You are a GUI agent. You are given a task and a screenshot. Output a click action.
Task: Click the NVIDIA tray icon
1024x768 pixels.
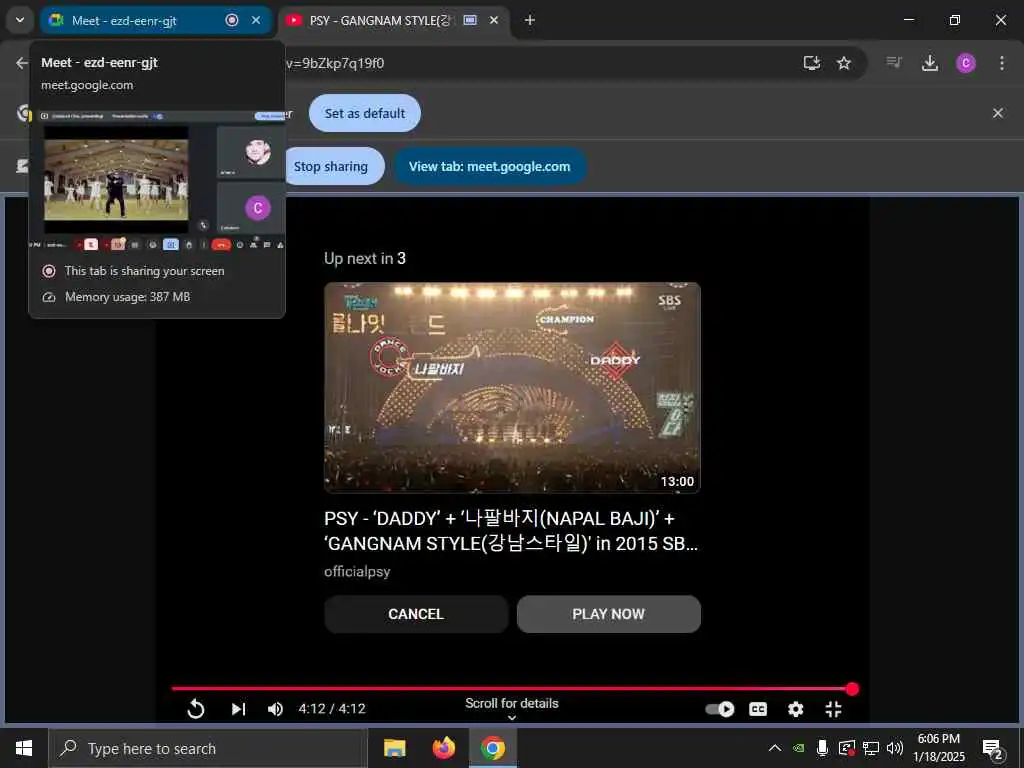[799, 748]
